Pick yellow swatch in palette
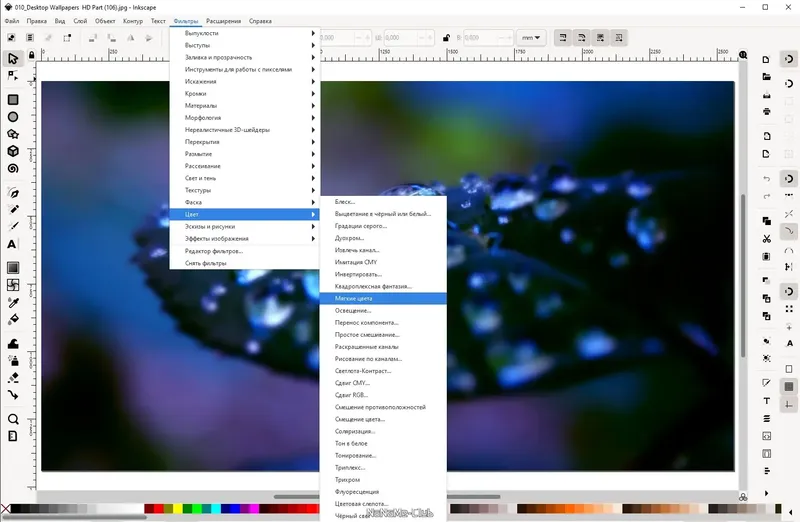 pos(178,509)
